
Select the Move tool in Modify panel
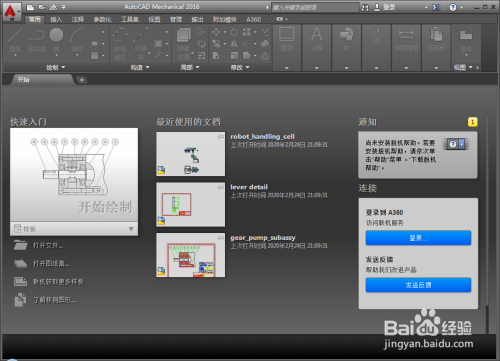[216, 32]
